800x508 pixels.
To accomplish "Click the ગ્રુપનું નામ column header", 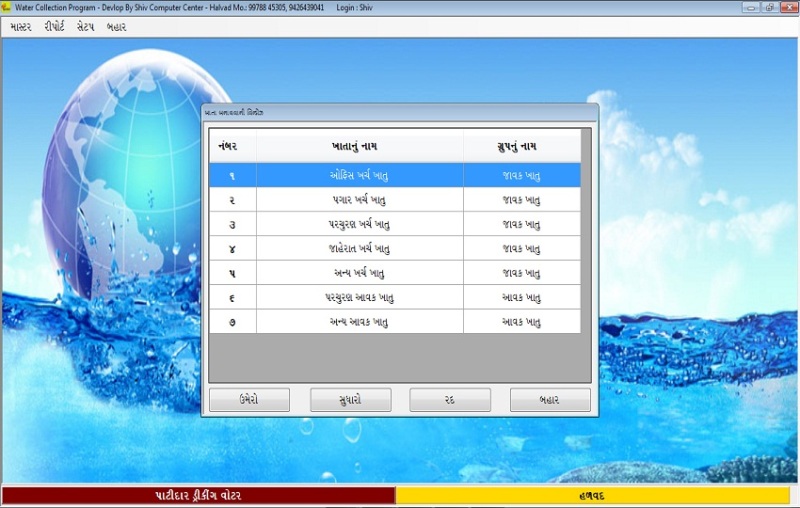I will coord(521,146).
